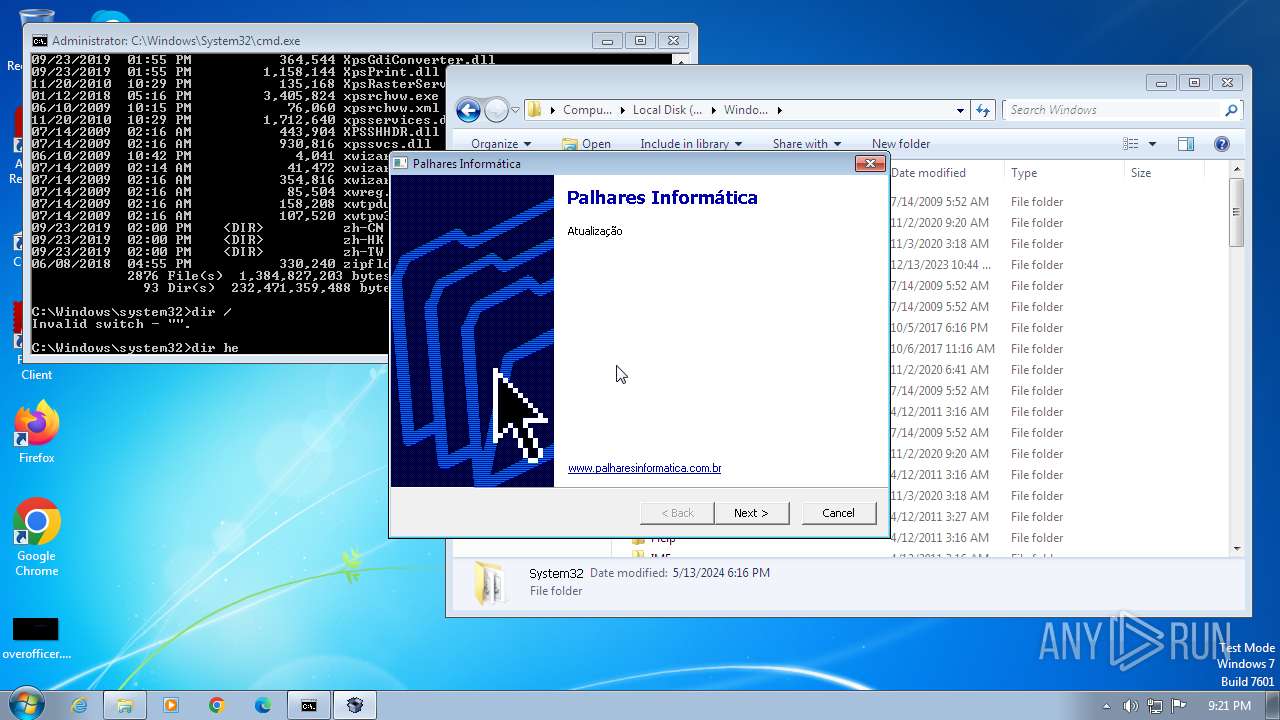Click Next in the Palhares Informática installer

751,513
